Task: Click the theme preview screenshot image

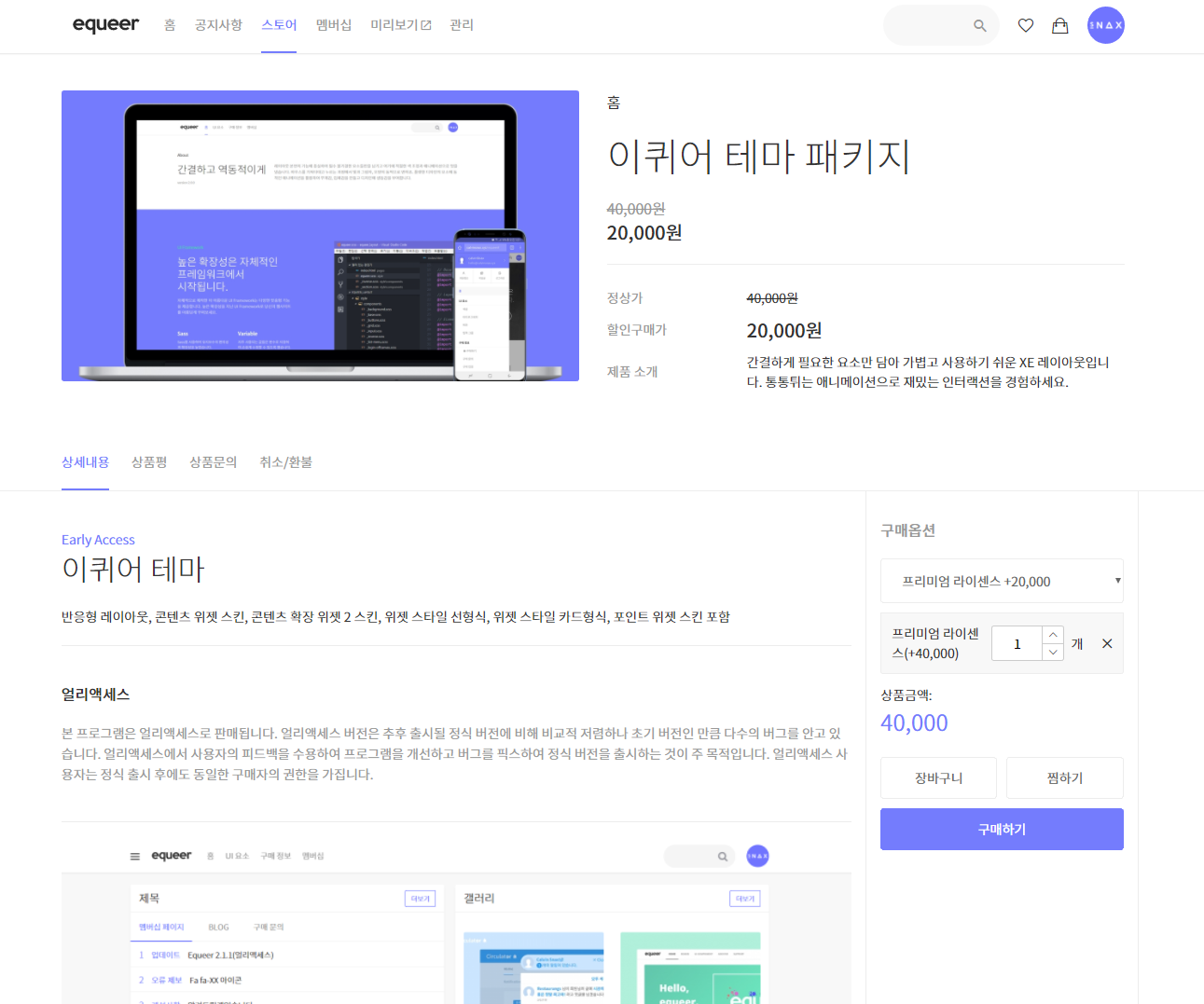Action: pyautogui.click(x=456, y=920)
